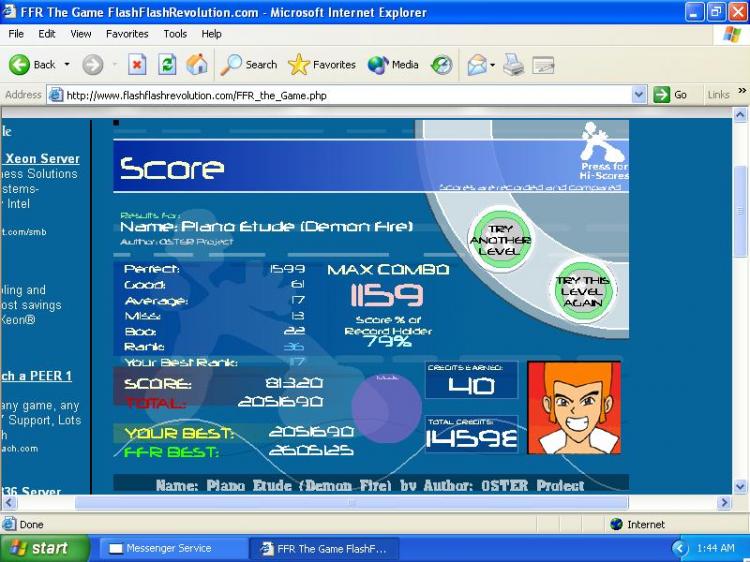Open the Mail button dropdown arrow

tap(493, 65)
